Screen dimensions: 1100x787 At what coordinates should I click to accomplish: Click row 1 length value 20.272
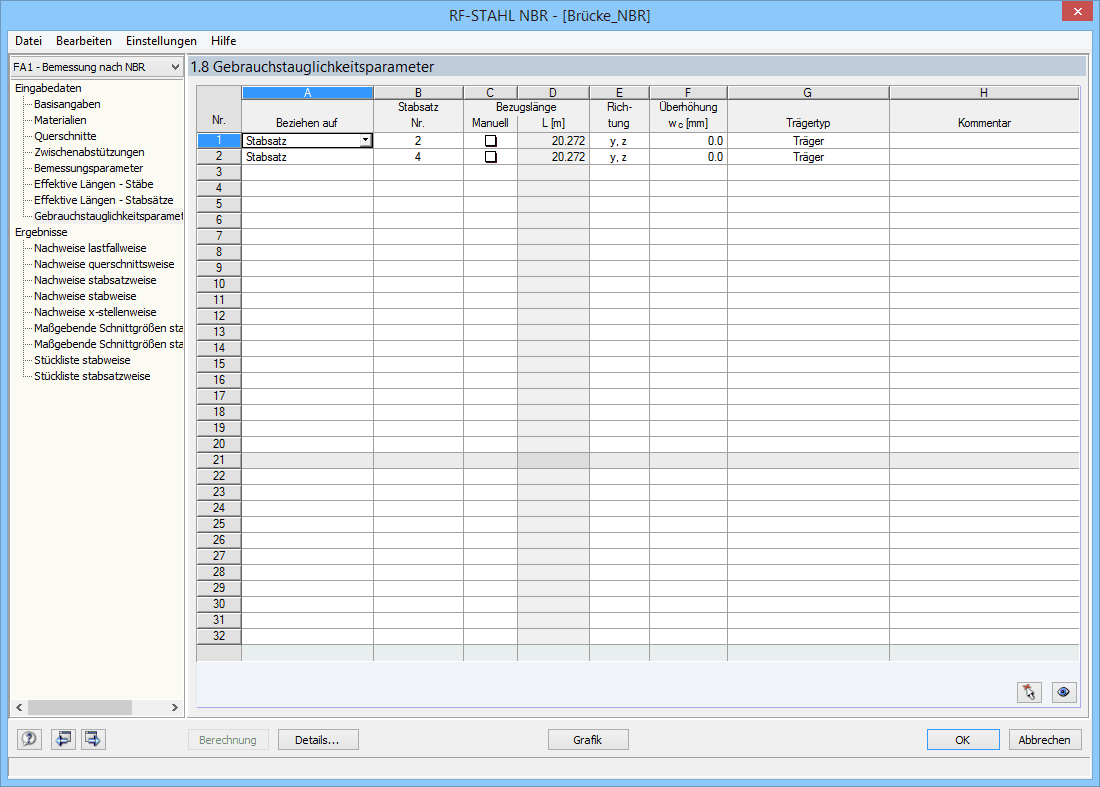coord(554,141)
